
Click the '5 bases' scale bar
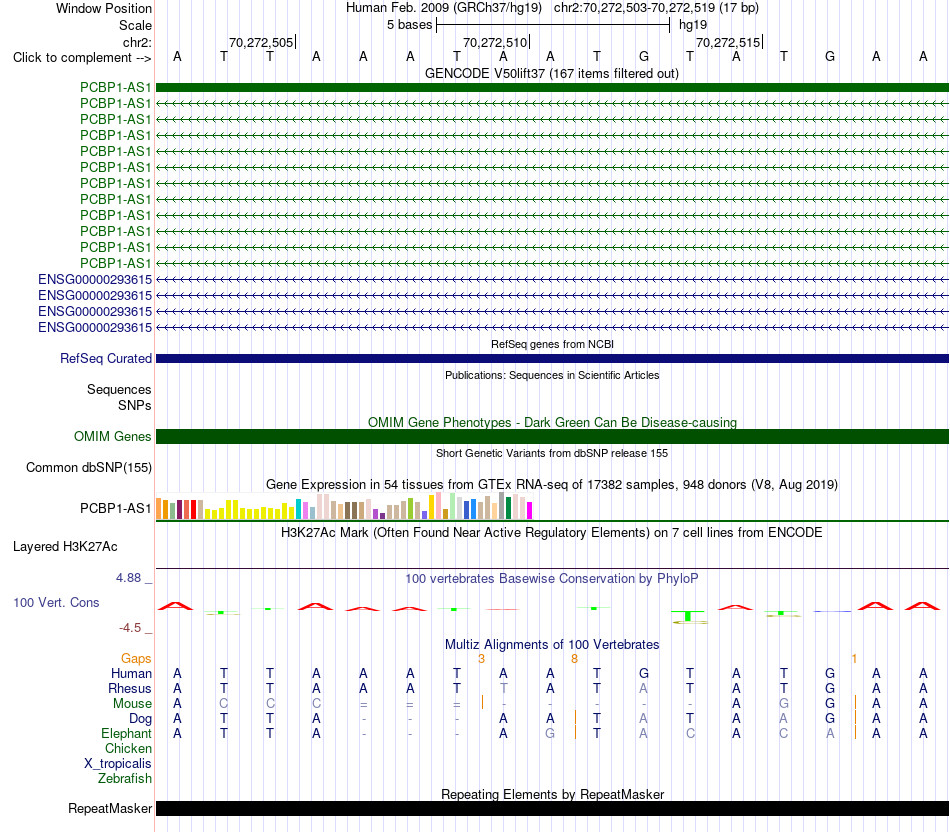click(x=553, y=25)
